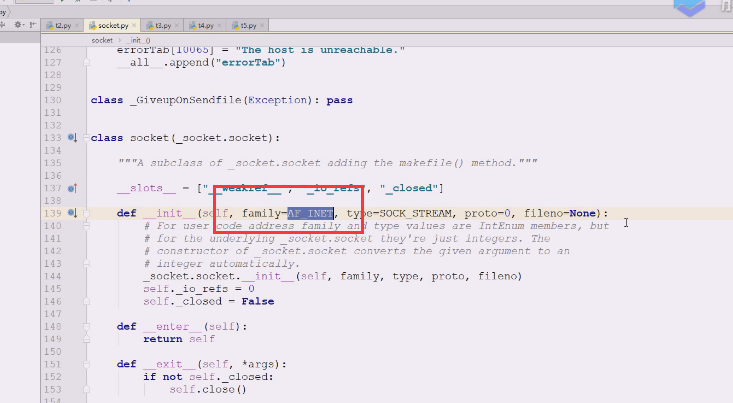Switch to the t4.py tab
The image size is (733, 403).
point(205,25)
